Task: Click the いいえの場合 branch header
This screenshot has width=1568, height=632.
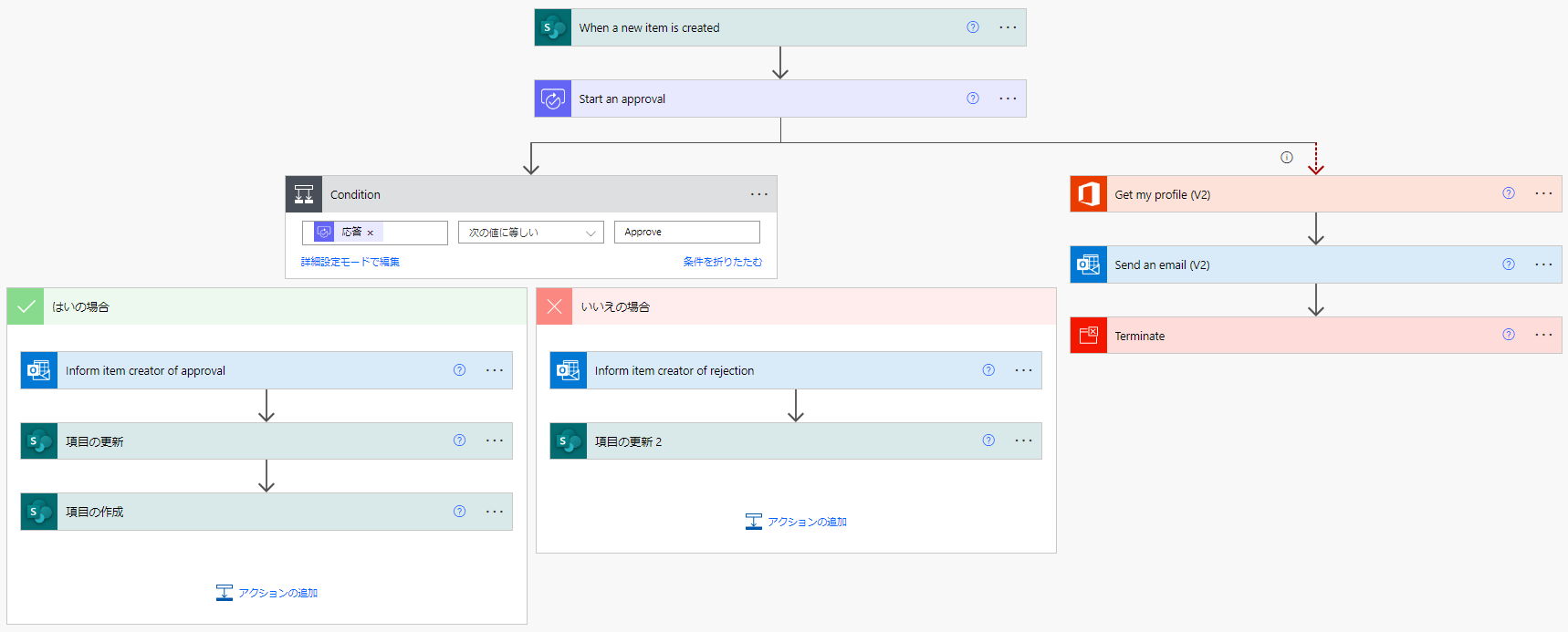Action: (797, 306)
